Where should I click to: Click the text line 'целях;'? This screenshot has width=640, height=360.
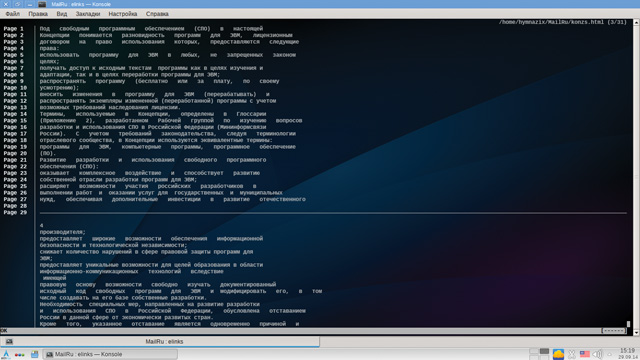pyautogui.click(x=49, y=62)
